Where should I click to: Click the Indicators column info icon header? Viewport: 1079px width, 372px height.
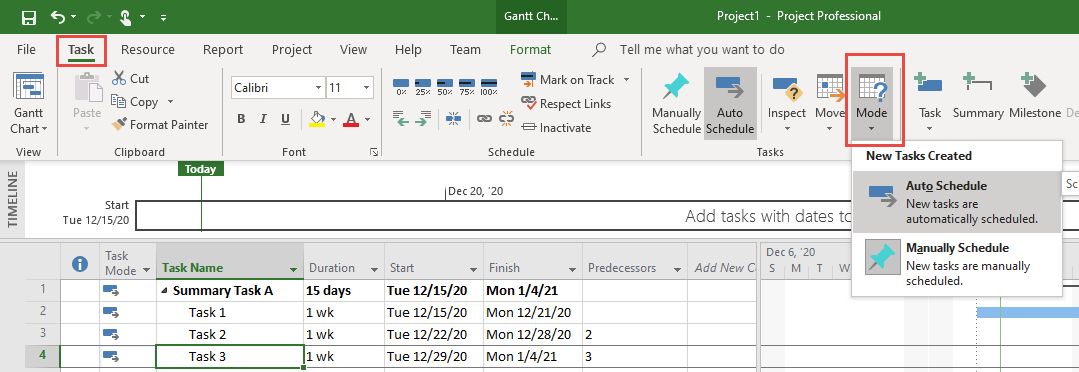coord(80,263)
